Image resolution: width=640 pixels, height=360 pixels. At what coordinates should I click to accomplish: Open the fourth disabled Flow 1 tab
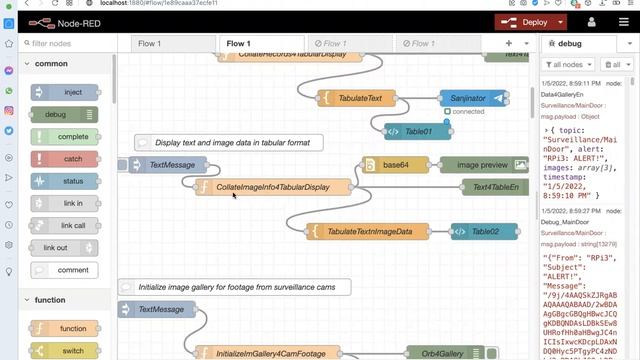(x=438, y=43)
